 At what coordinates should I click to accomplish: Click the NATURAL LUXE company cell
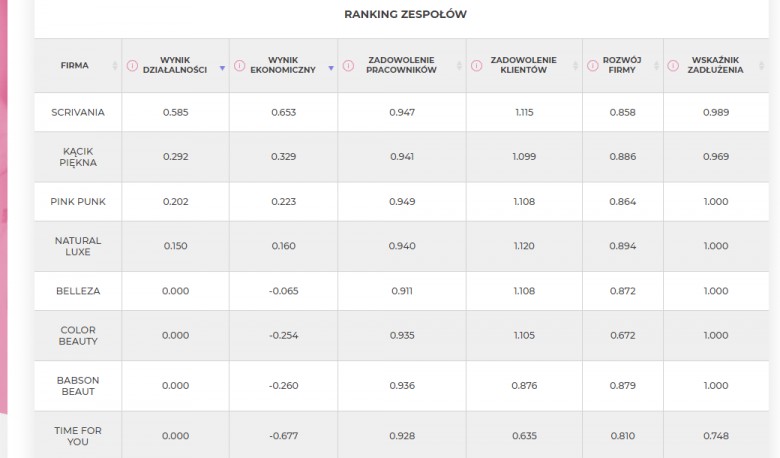point(78,246)
